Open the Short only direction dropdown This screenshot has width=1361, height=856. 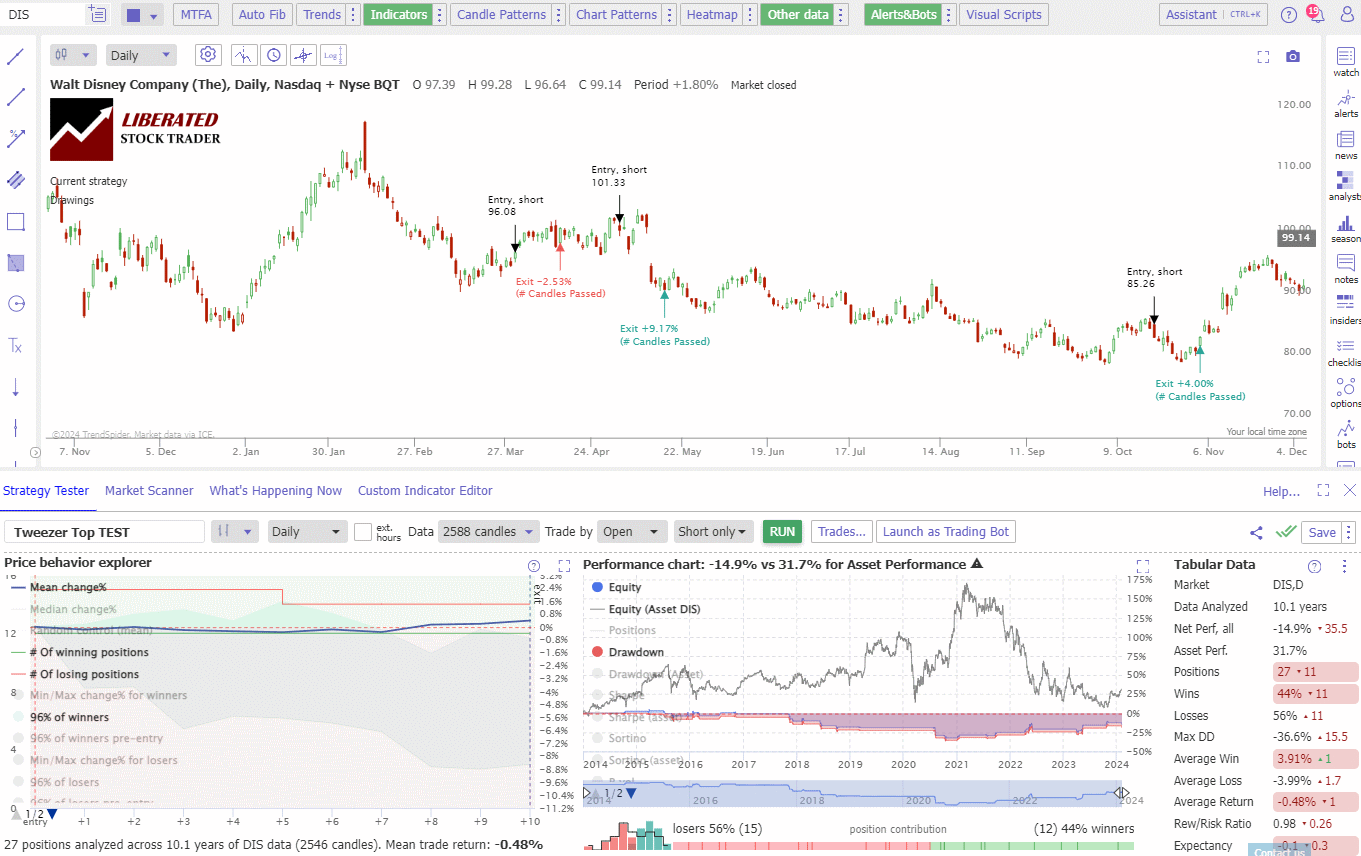coord(713,531)
